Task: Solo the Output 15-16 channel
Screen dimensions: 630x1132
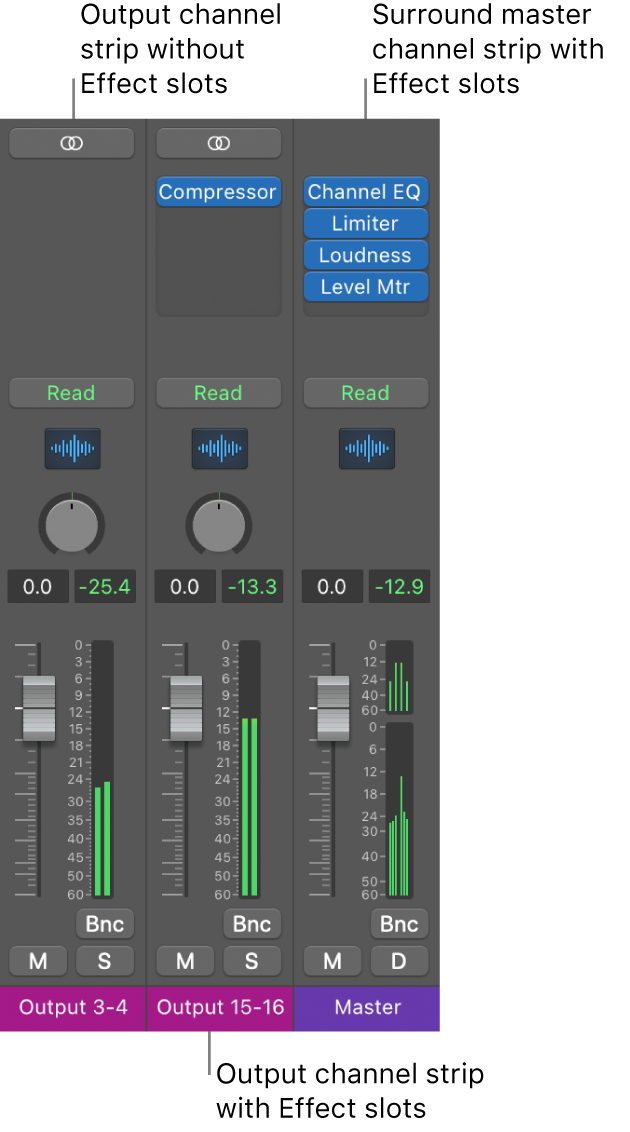Action: 252,961
